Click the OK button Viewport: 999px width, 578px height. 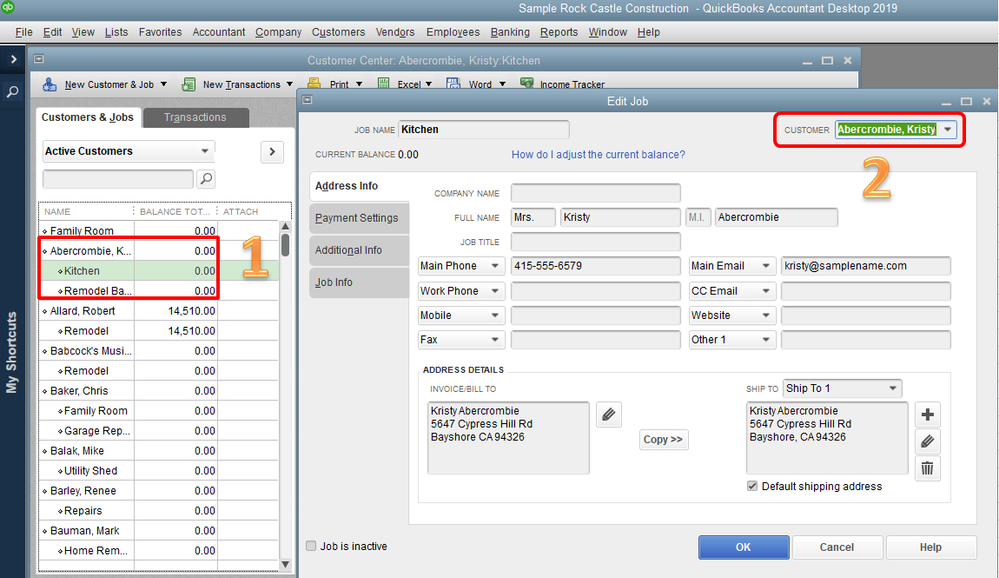pos(744,547)
